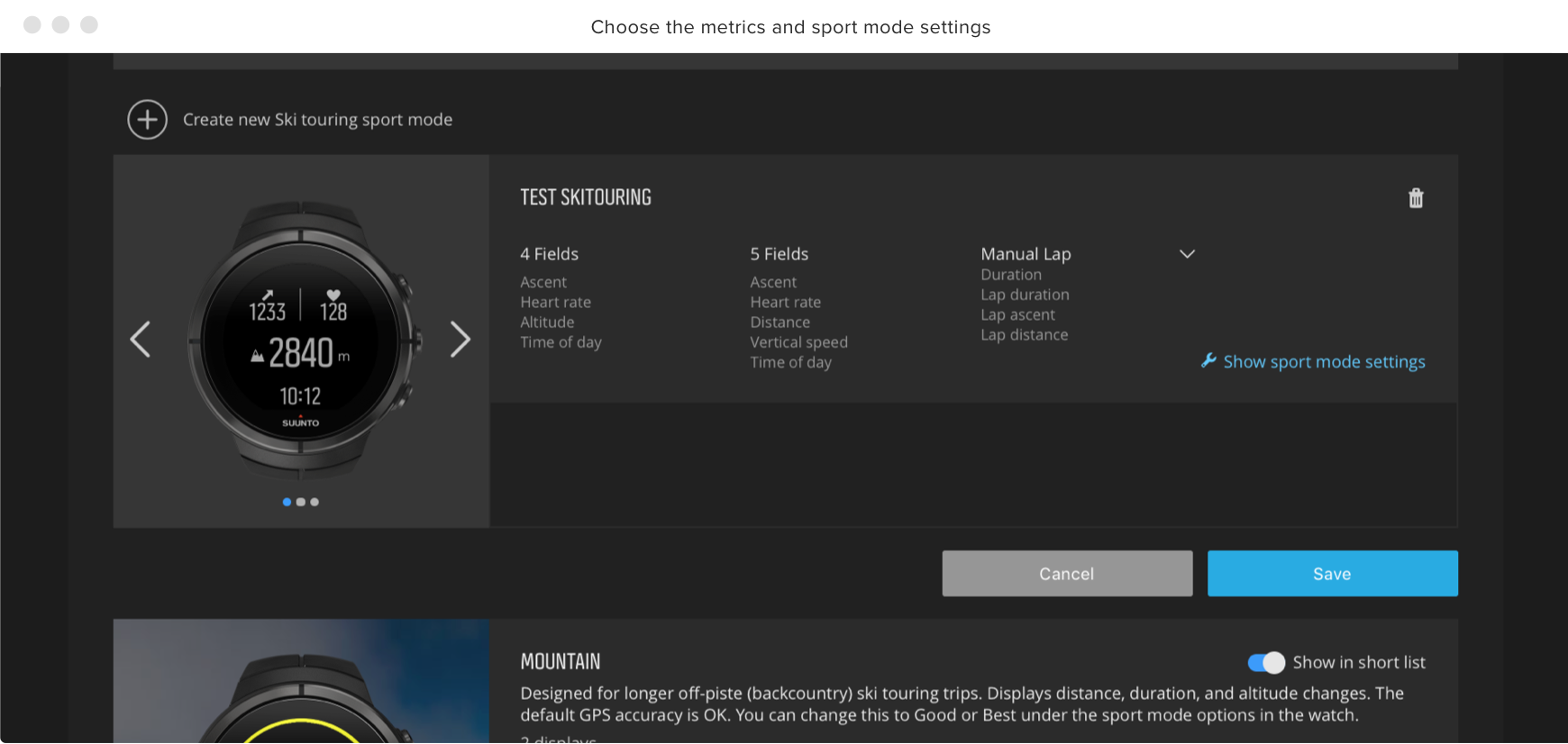1568x744 pixels.
Task: Cancel the sport mode changes
Action: coord(1067,574)
